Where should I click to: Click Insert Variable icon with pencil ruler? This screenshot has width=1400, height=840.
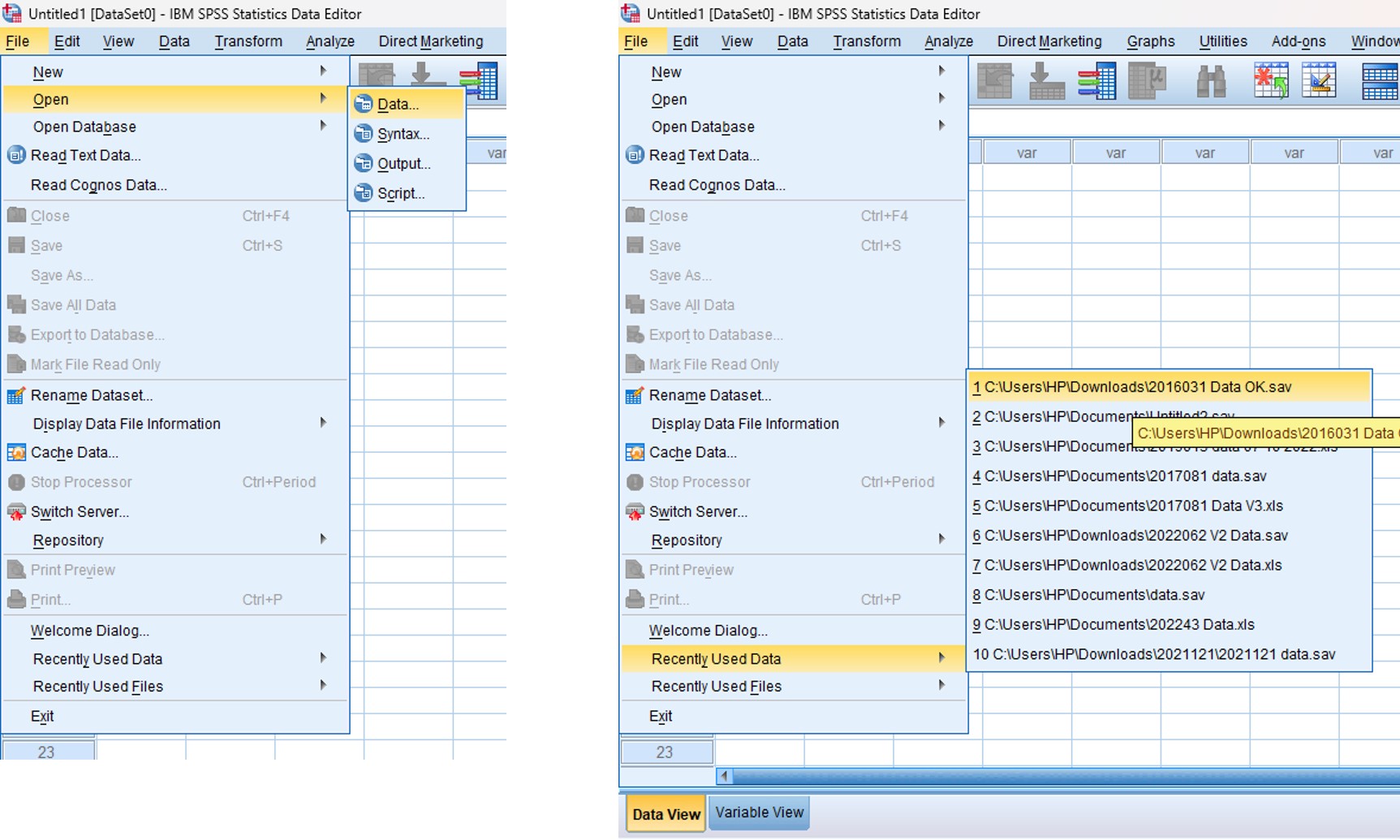(x=1320, y=82)
